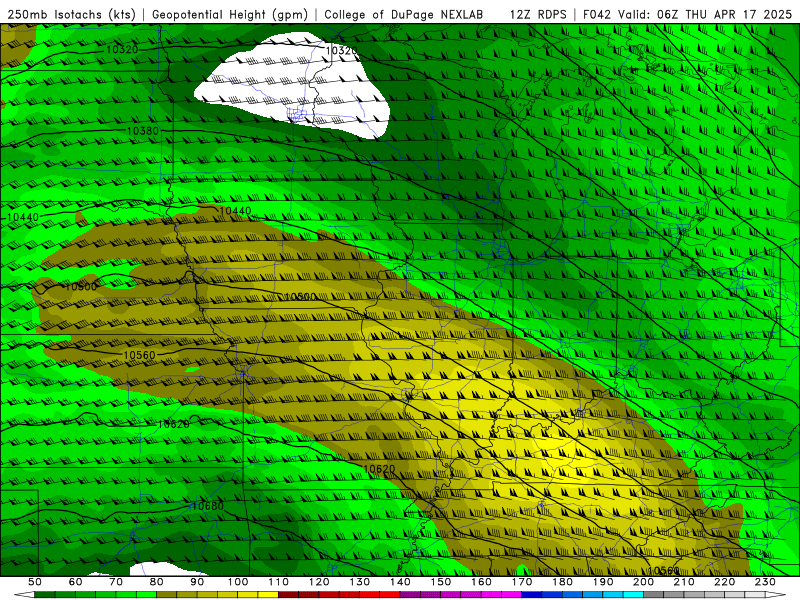The image size is (800, 600).
Task: Click the 10680 height contour label
Action: (208, 506)
